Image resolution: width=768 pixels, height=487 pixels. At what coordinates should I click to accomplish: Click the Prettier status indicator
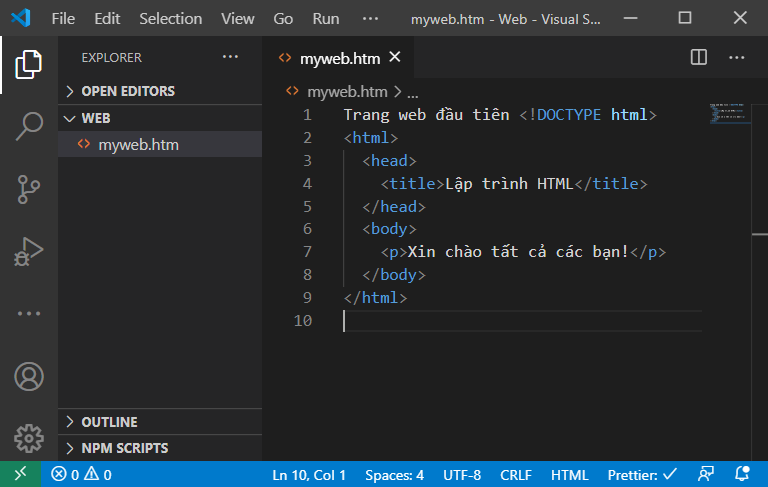642,475
